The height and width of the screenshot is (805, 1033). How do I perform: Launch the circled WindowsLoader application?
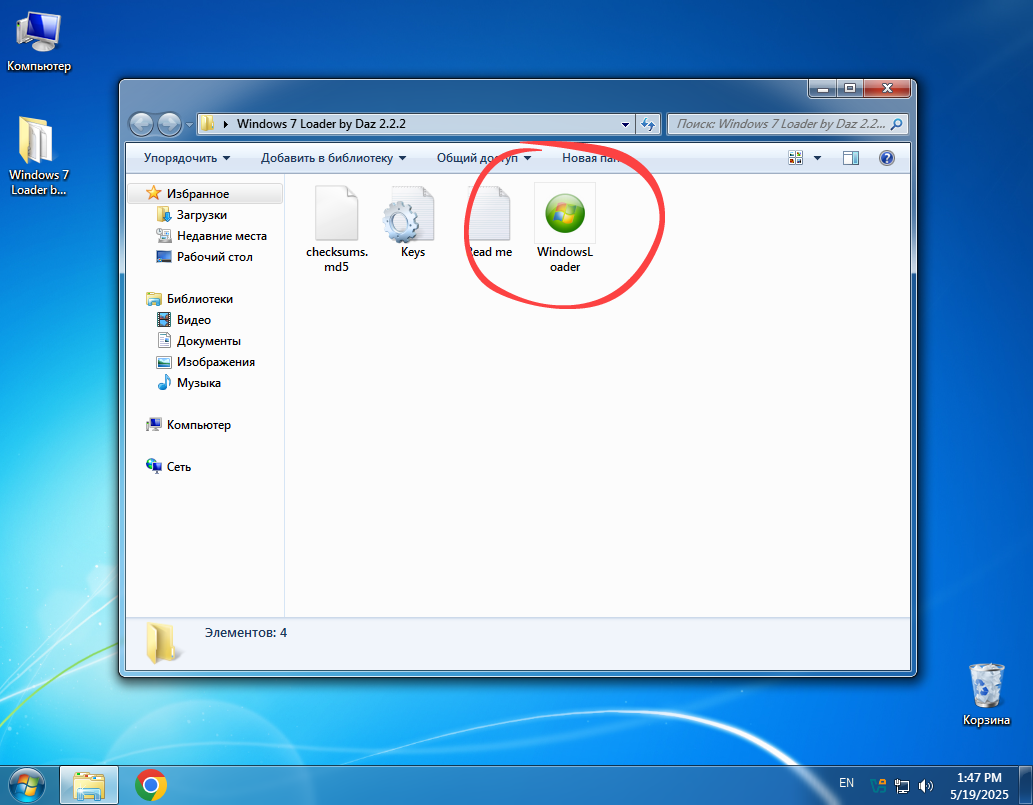tap(565, 213)
